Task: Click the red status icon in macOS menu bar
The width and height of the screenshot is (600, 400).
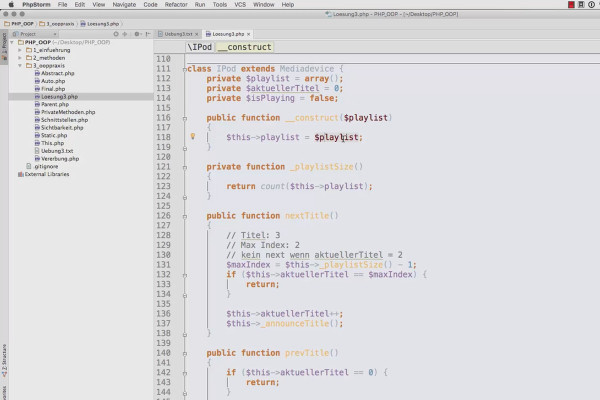Action: click(x=571, y=5)
